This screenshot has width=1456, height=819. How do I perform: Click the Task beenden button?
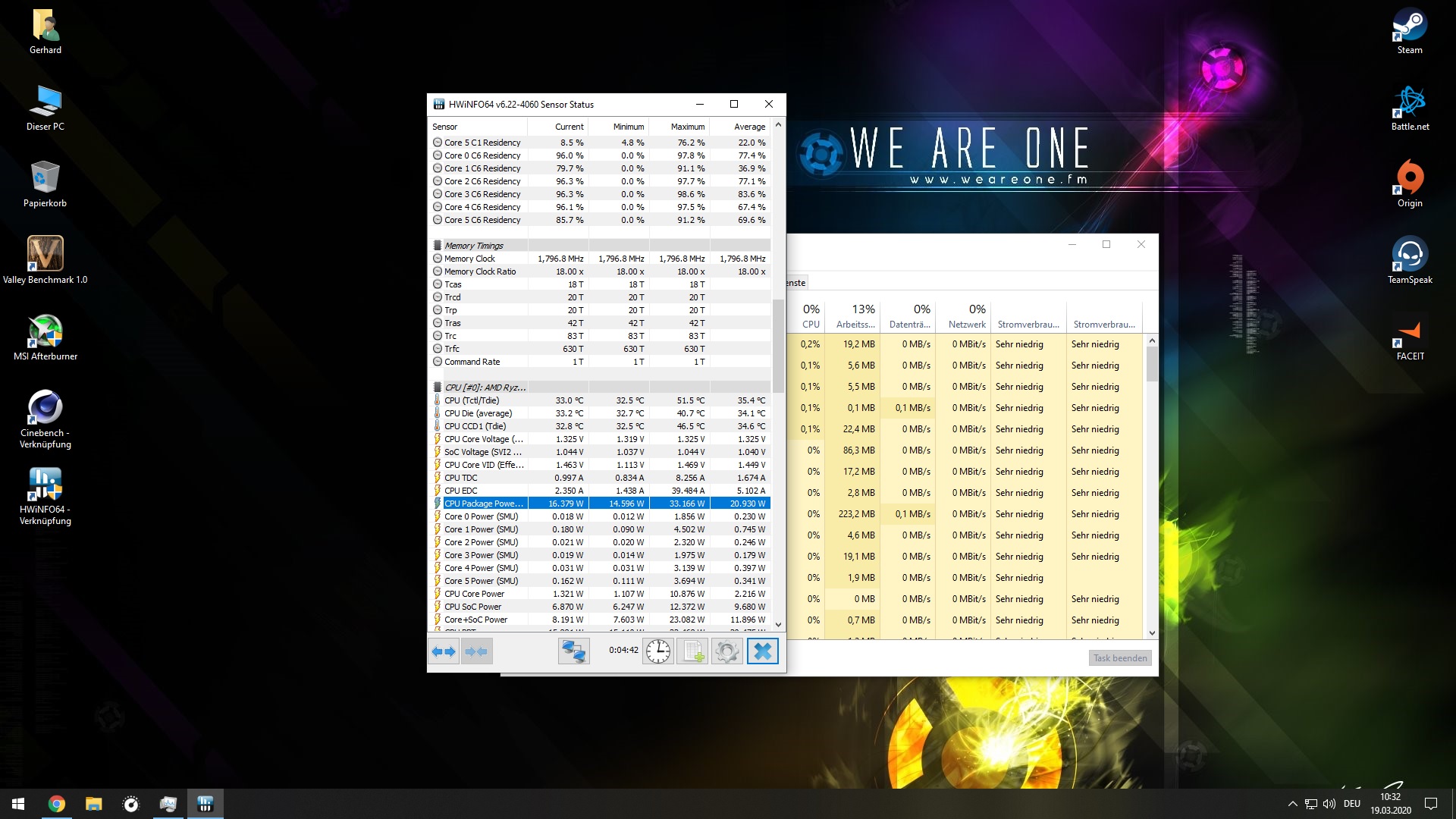click(x=1119, y=658)
